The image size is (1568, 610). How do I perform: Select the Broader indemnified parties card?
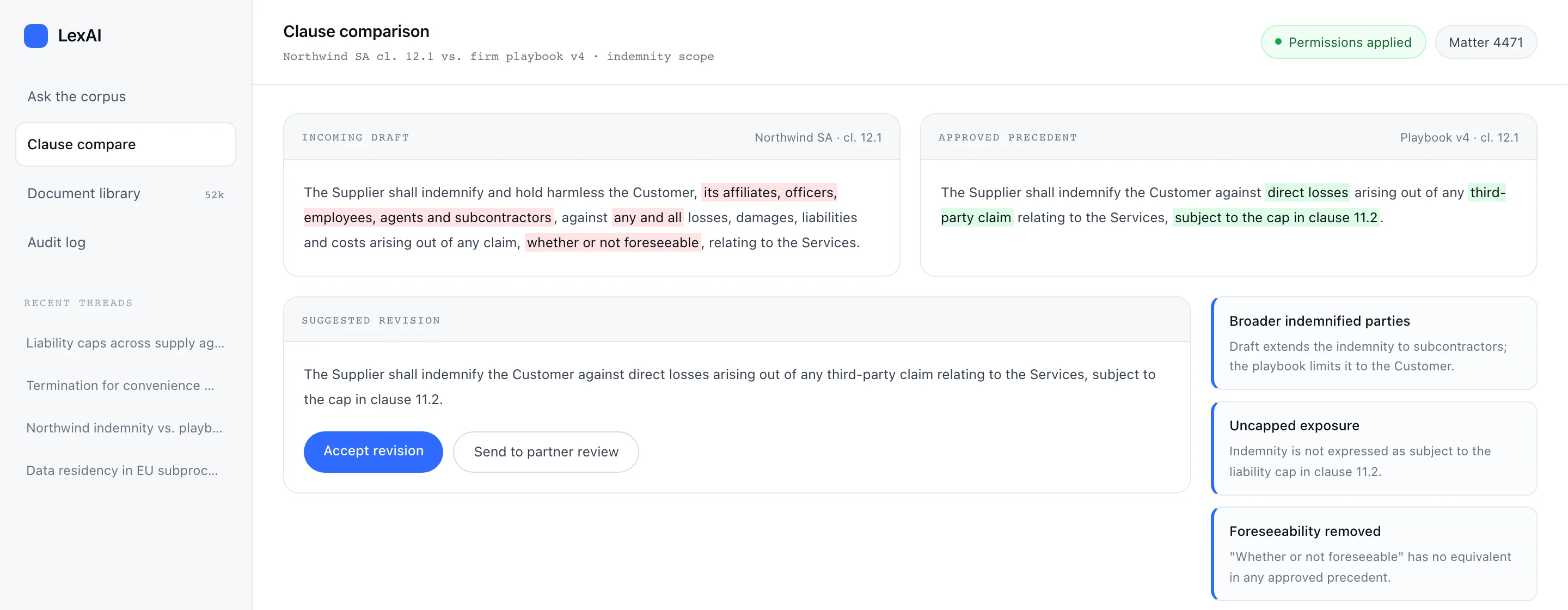pyautogui.click(x=1374, y=343)
